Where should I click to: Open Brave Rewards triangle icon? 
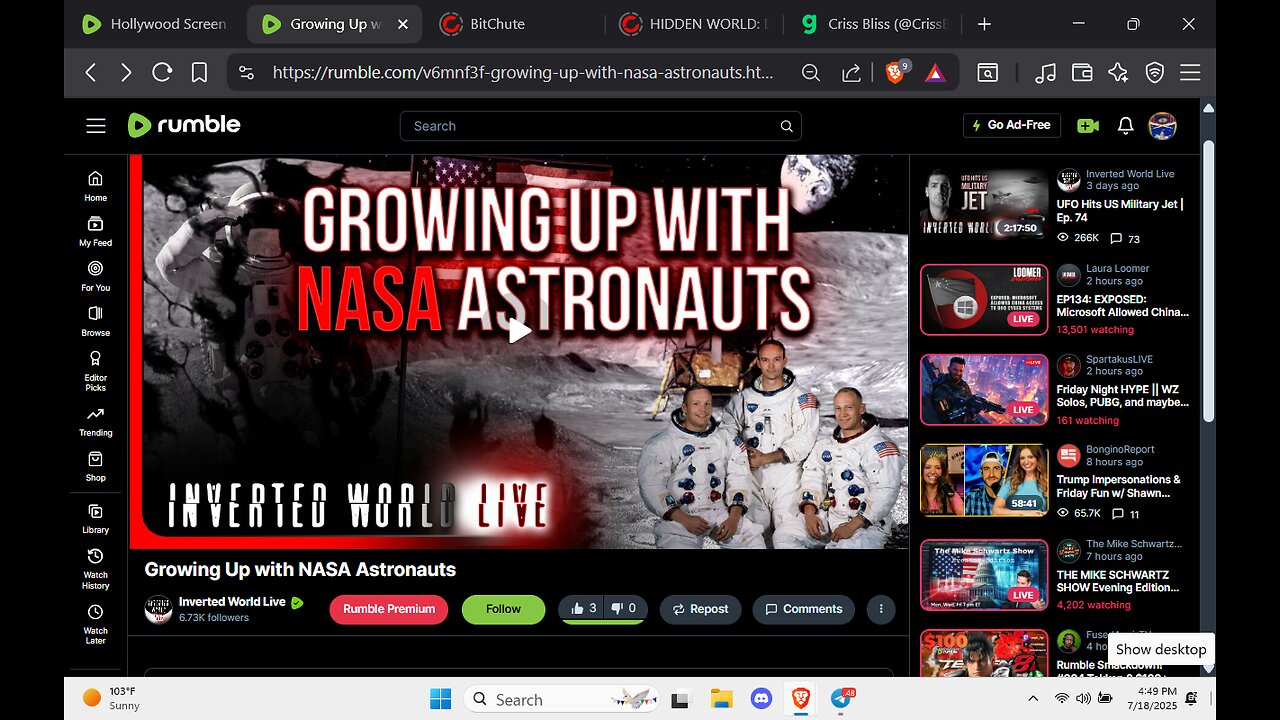934,72
